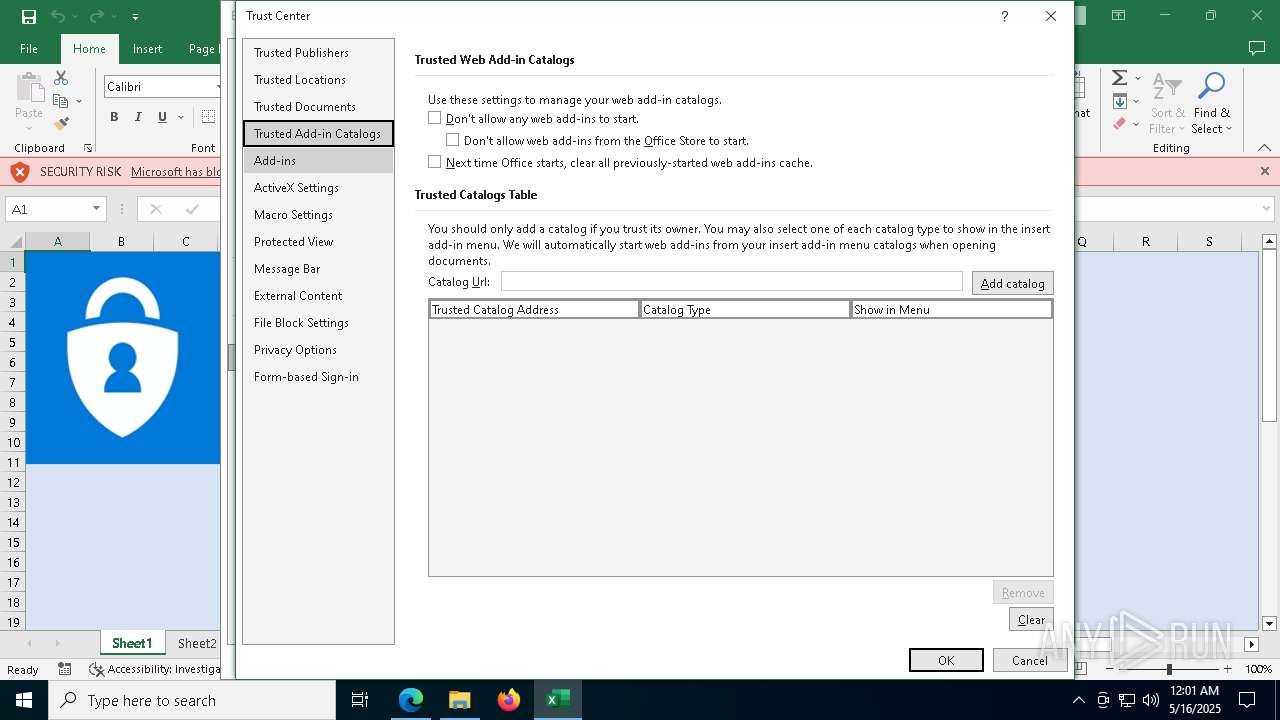Click the Paste clipboard icon
This screenshot has height=720, width=1280.
click(x=29, y=88)
